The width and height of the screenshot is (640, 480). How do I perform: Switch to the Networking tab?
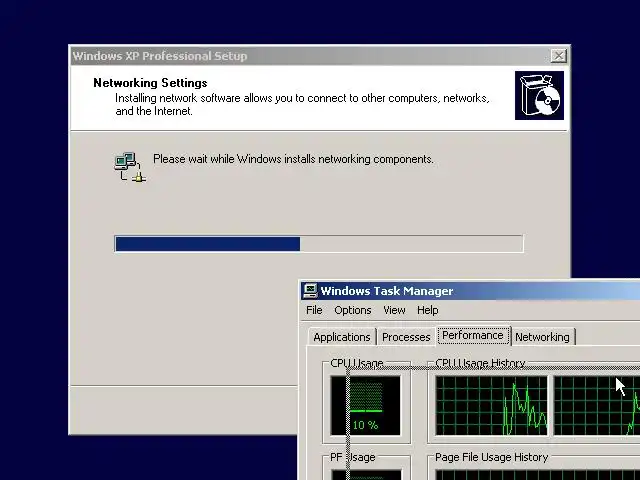pos(542,337)
